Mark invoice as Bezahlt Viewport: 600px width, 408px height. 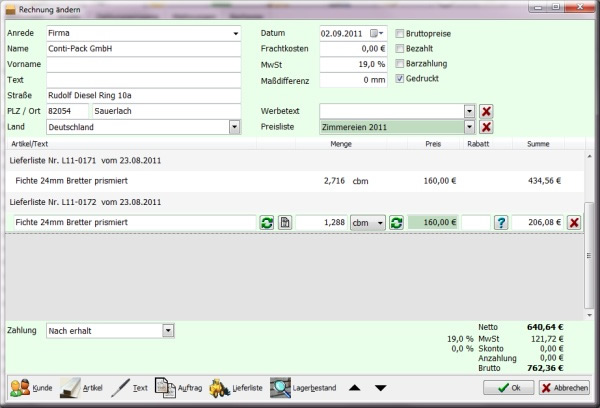399,49
